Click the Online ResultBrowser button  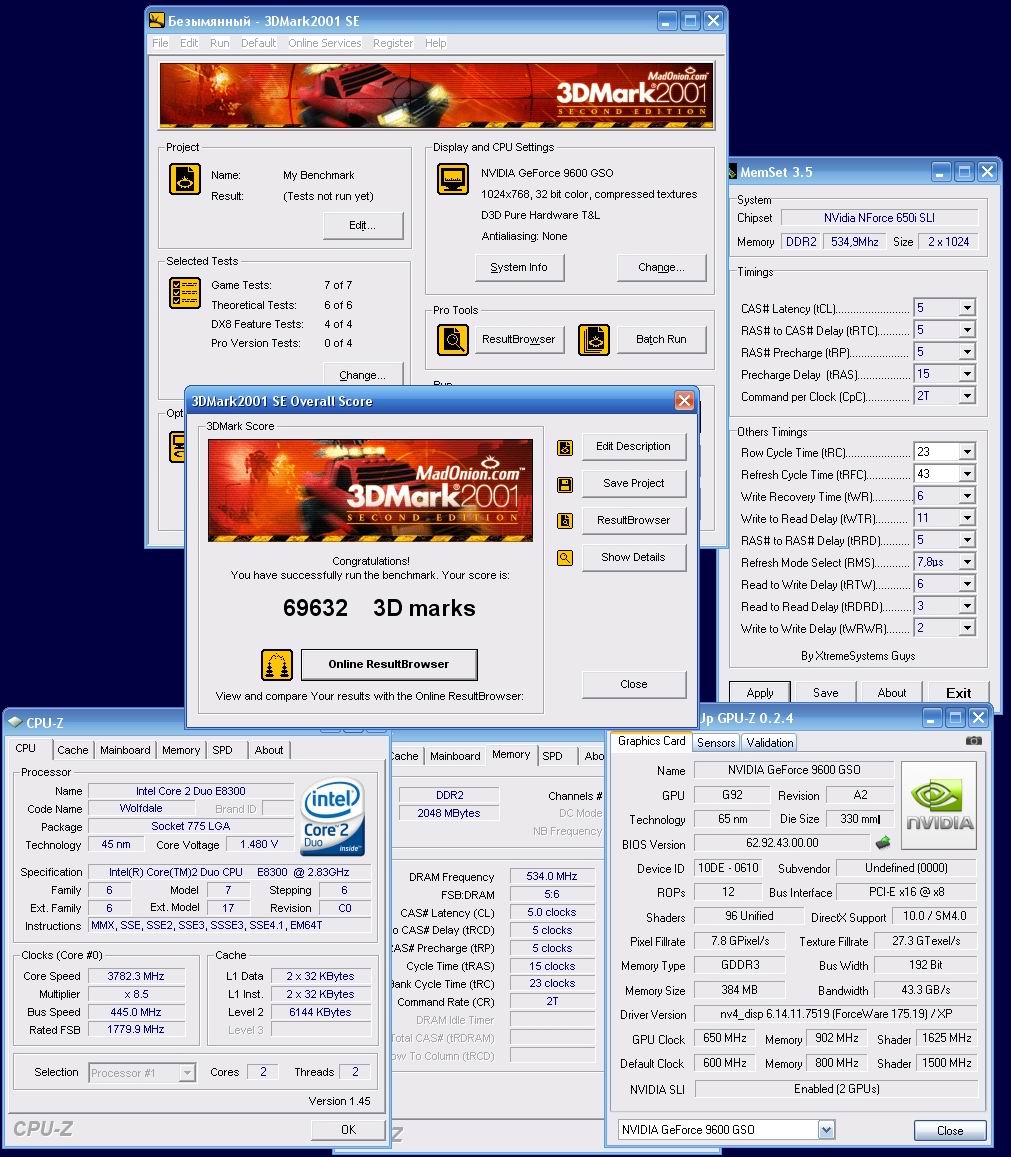click(x=389, y=664)
